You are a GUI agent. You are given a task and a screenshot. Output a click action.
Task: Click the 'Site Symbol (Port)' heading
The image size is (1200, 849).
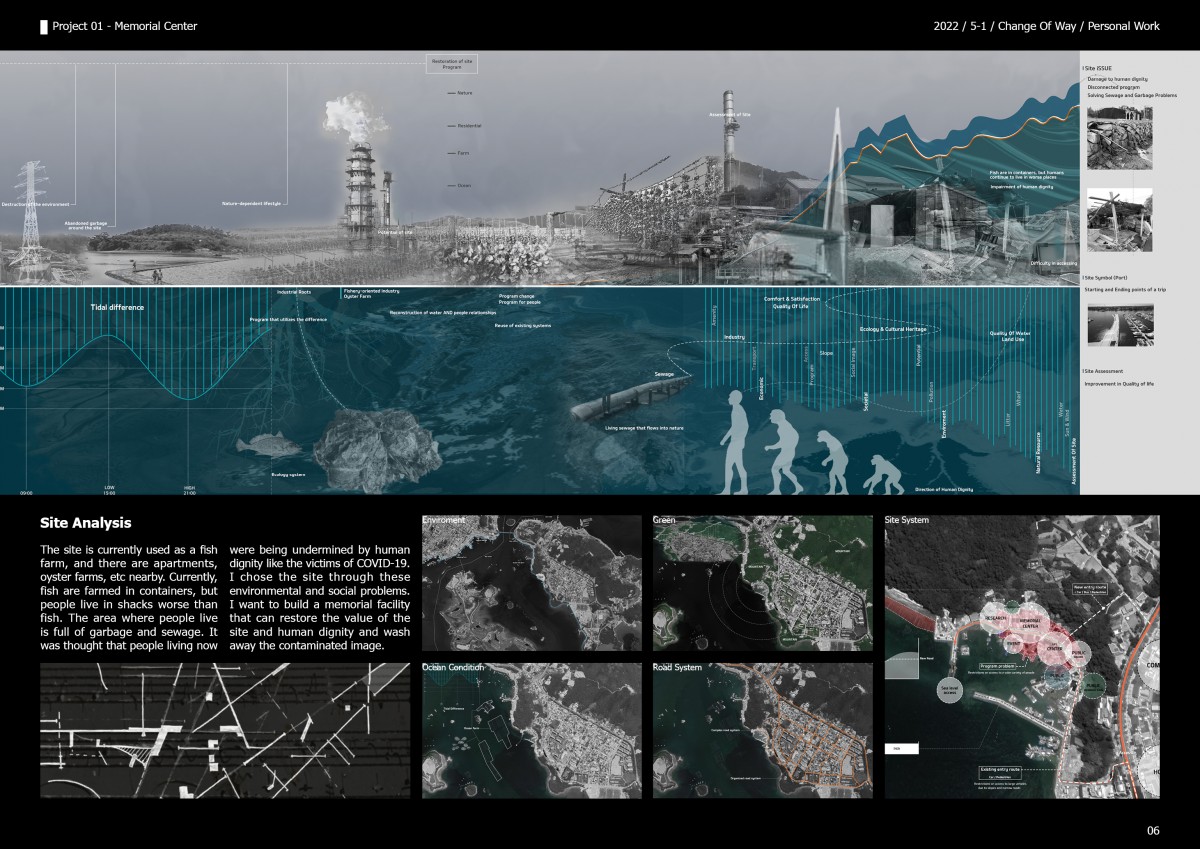1106,277
